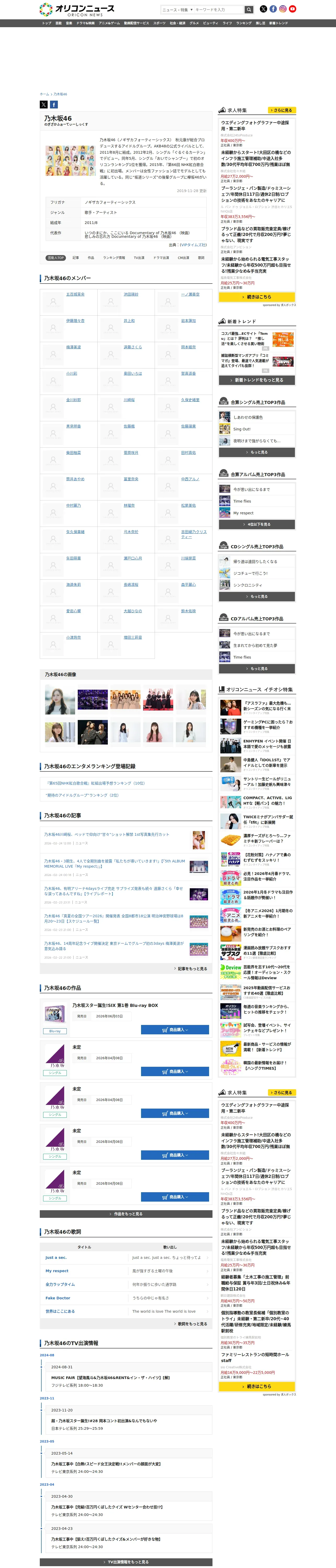Open the 第65回NHK紅白歌合戦 ranking link
This screenshot has height=1568, width=336.
pos(96,783)
